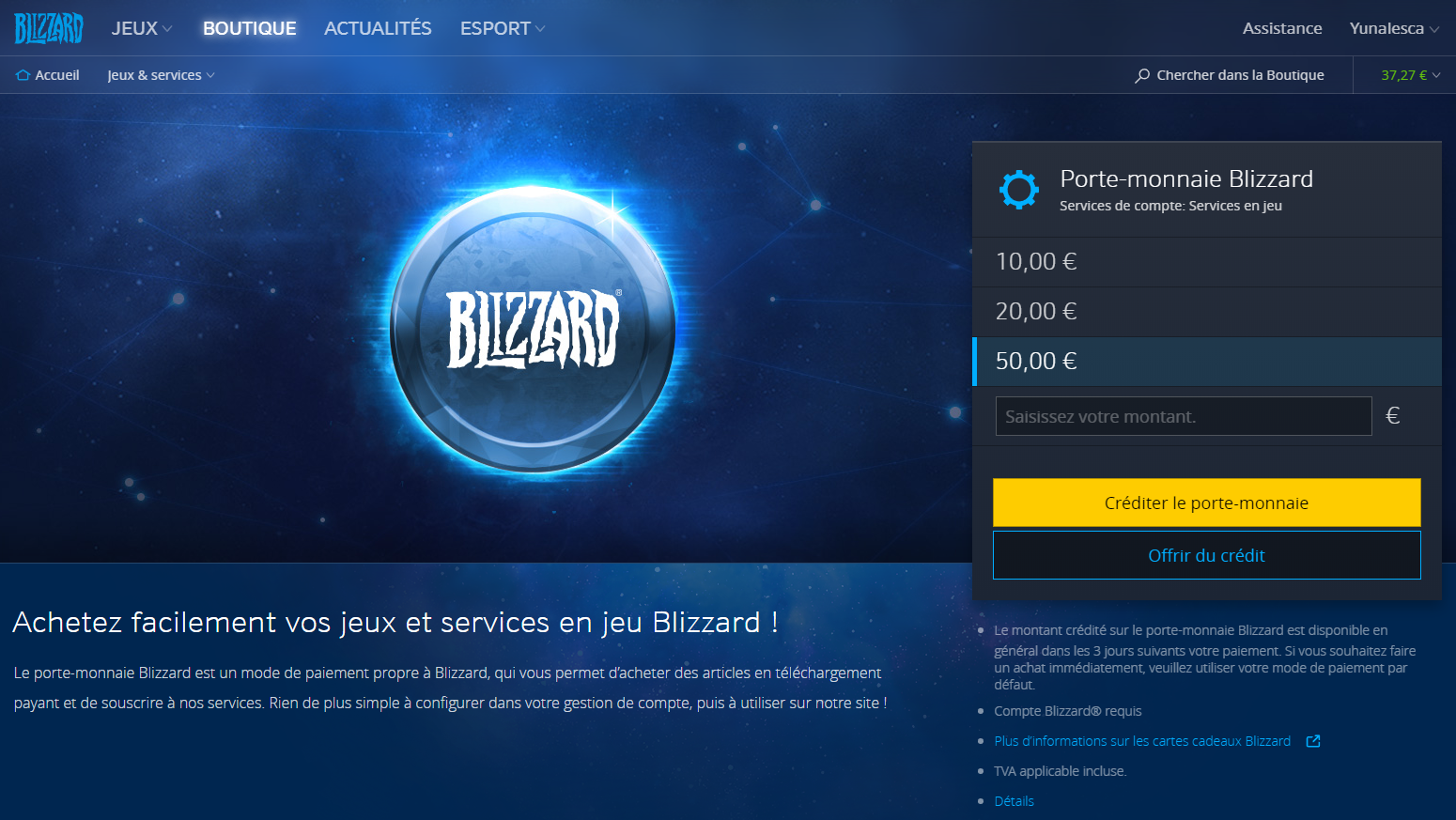Expand the Jeux & services submenu
The height and width of the screenshot is (820, 1456).
pos(161,75)
